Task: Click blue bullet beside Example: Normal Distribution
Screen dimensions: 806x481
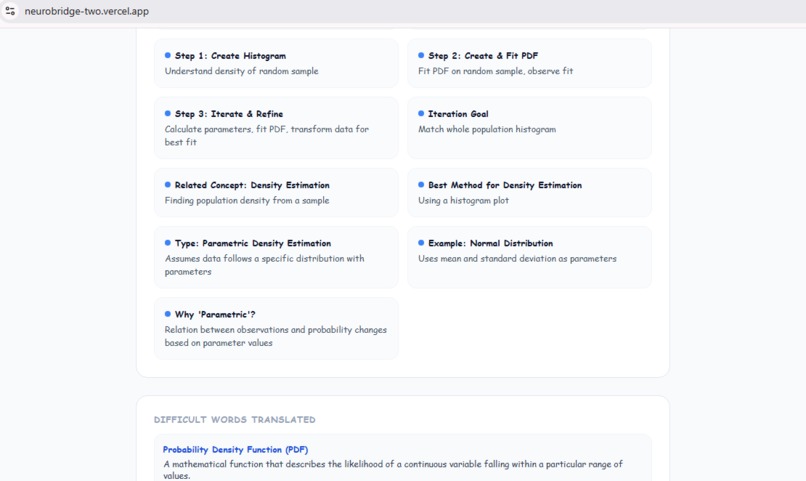Action: point(421,243)
